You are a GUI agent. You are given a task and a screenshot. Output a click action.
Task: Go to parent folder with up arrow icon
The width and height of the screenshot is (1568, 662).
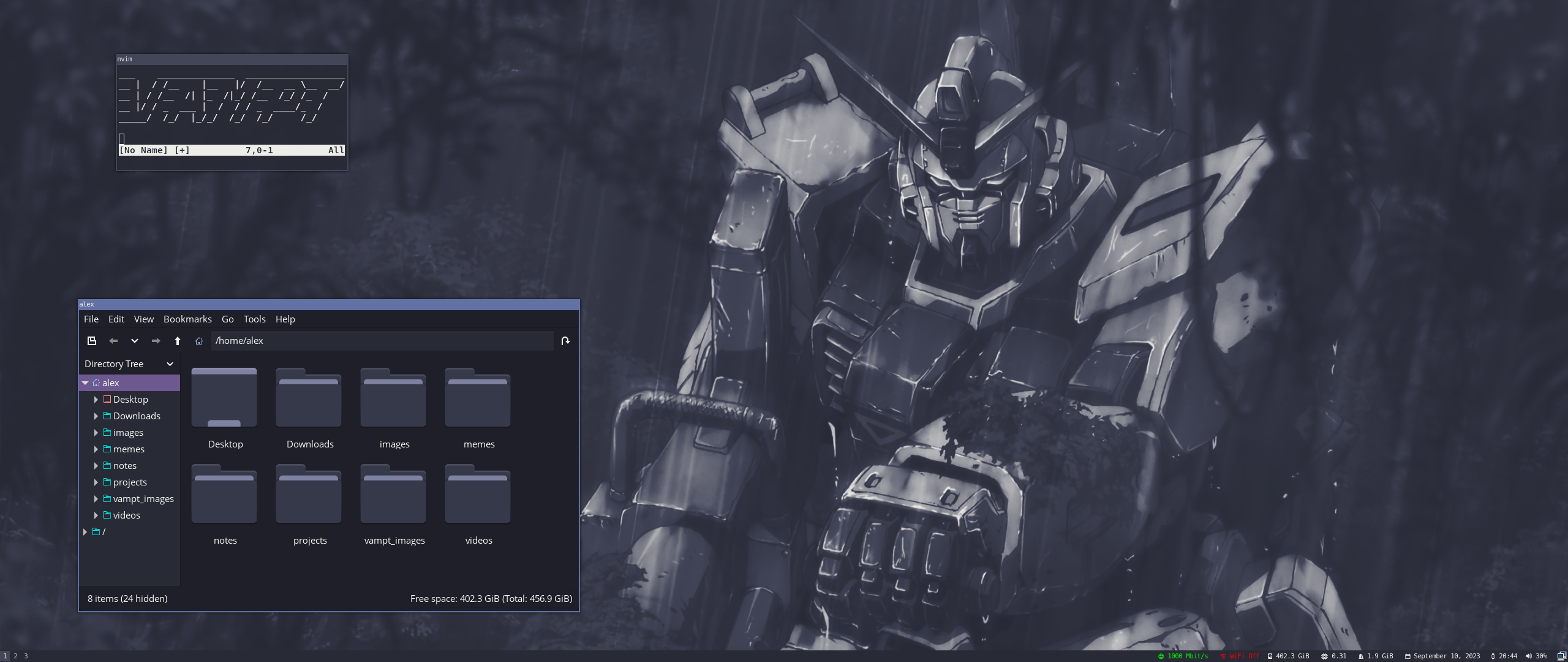pos(178,341)
